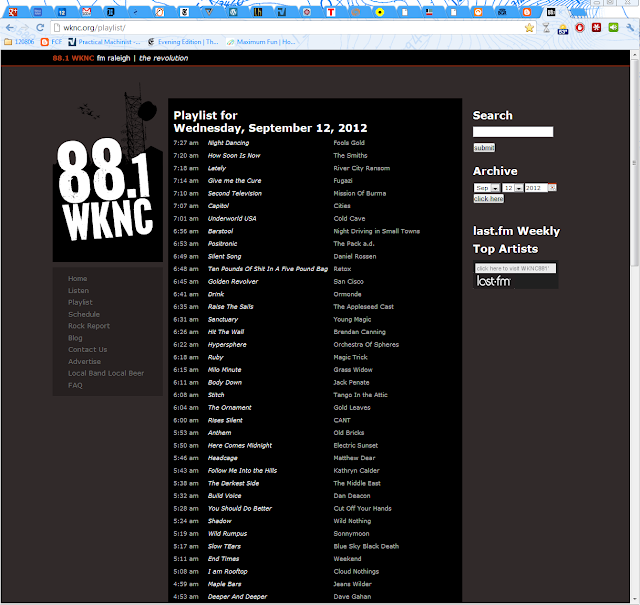Viewport: 640px width, 605px height.
Task: Bookmark this page with the star icon
Action: pos(529,28)
